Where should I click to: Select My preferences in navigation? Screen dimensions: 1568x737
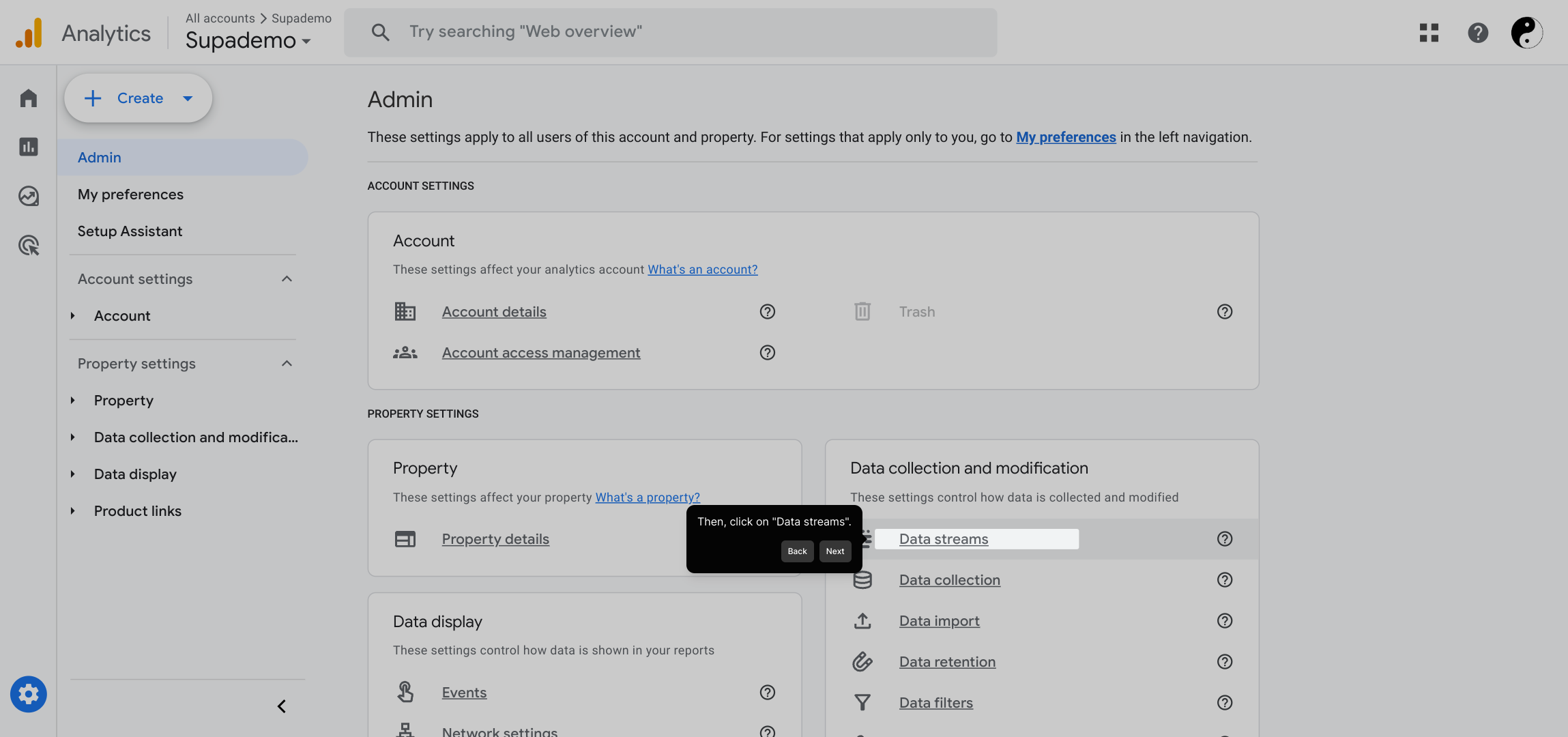tap(130, 194)
